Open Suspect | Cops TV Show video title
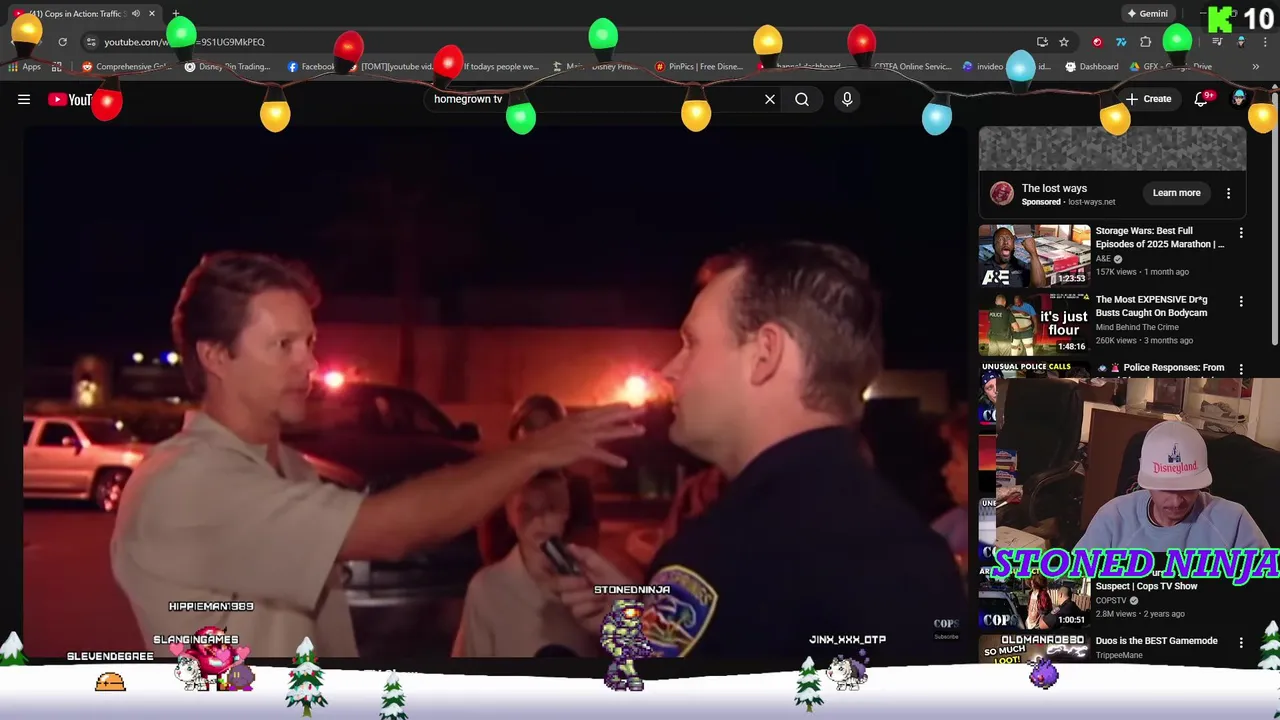The width and height of the screenshot is (1280, 720). tap(1146, 587)
